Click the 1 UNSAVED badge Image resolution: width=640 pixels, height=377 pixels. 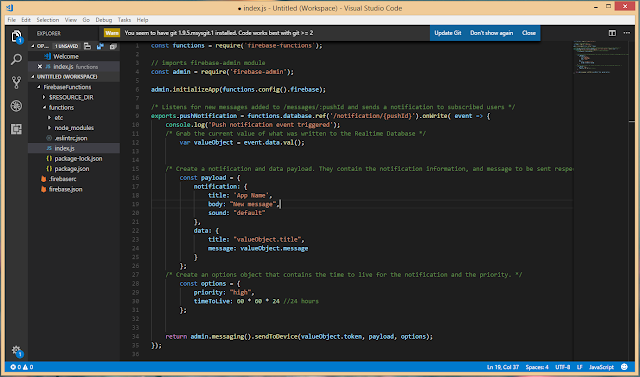click(x=67, y=46)
